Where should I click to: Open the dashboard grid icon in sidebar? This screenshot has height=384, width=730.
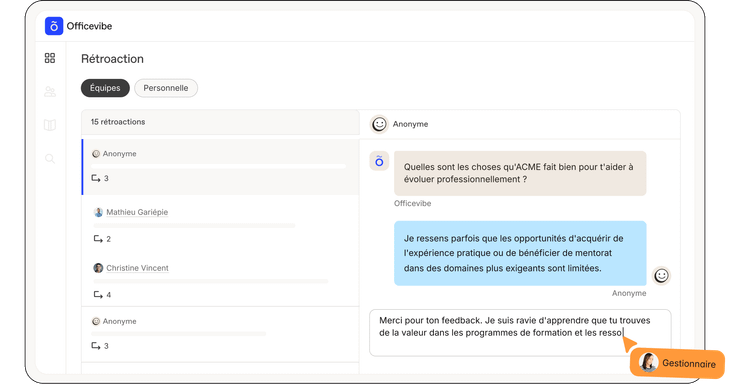[50, 58]
